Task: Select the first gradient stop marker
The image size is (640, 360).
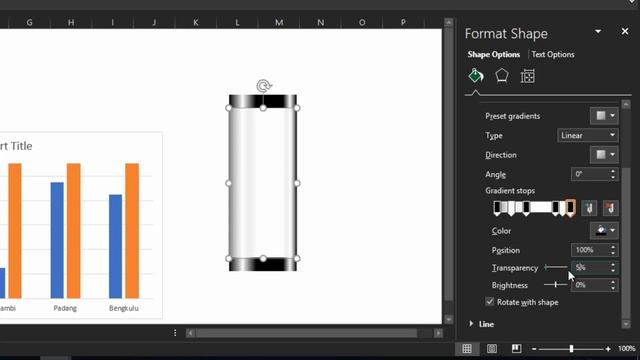Action: click(497, 208)
